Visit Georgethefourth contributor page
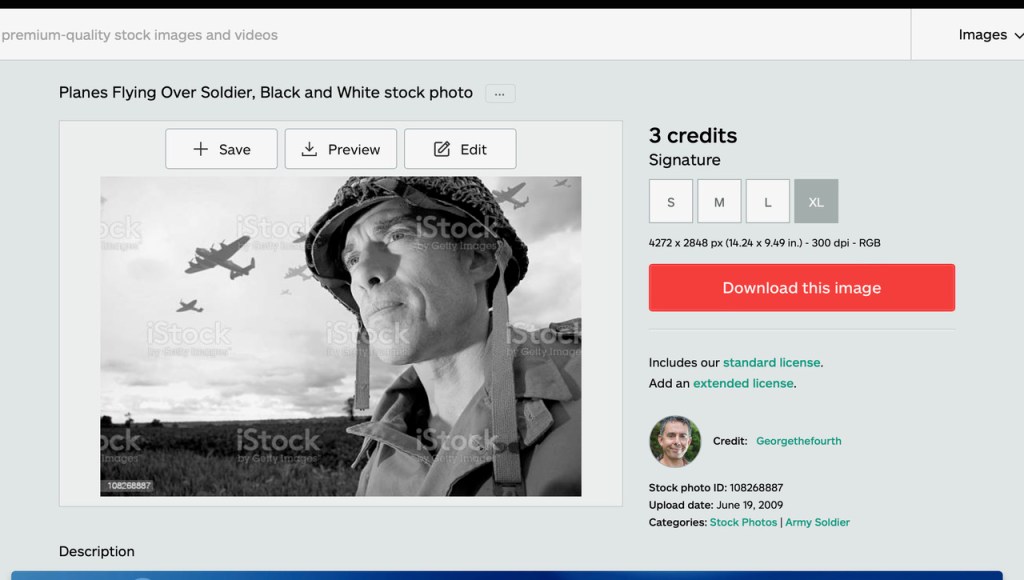 tap(798, 441)
